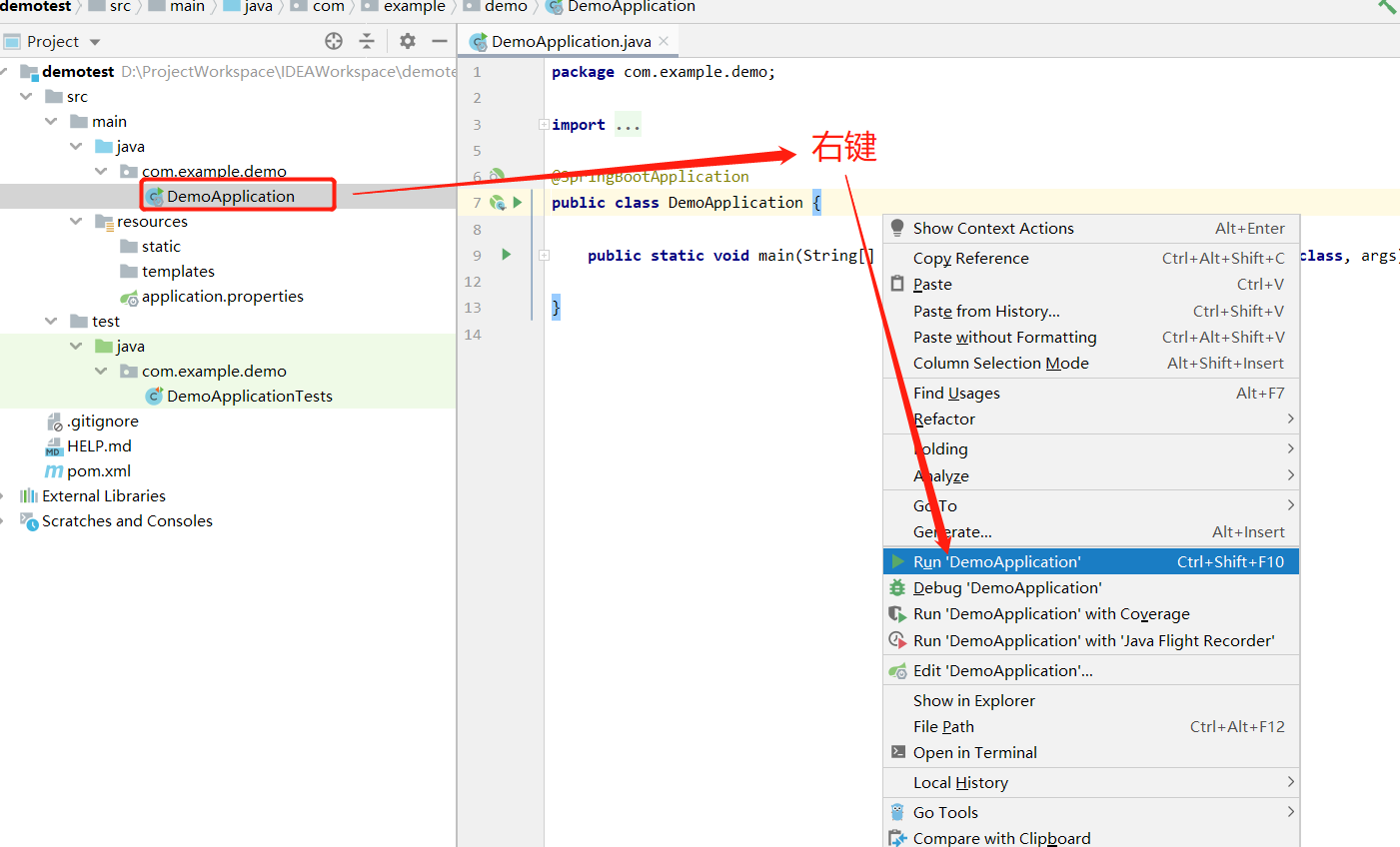Select the static folder
This screenshot has width=1400, height=847.
tap(161, 246)
